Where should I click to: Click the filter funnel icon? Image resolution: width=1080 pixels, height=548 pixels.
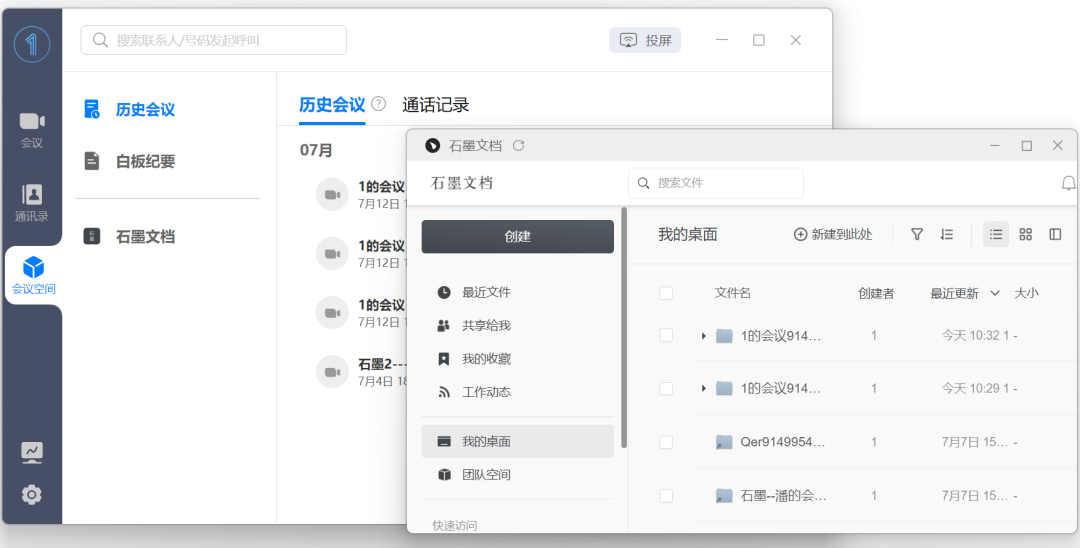[x=917, y=235]
